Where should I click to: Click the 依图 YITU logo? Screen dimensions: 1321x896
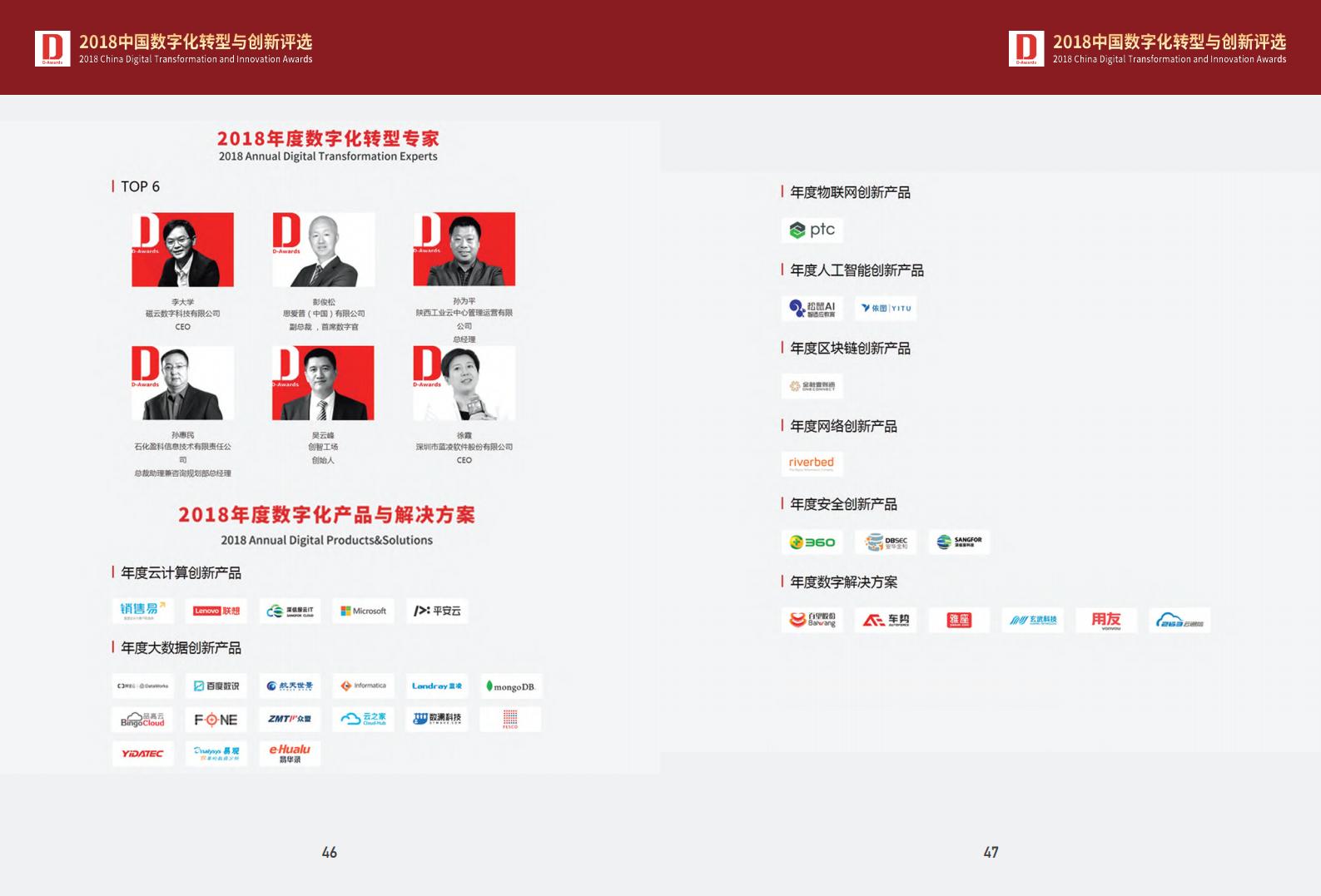tap(886, 309)
